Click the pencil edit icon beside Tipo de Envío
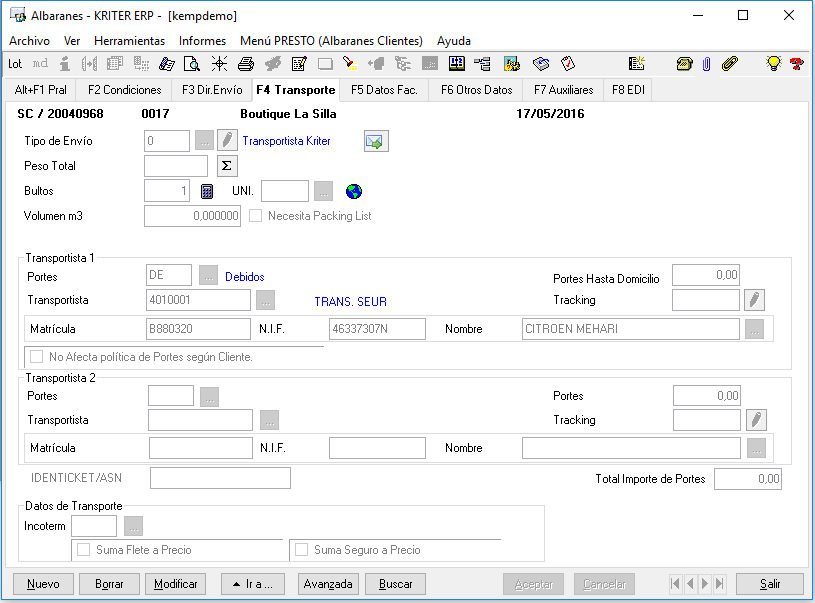 point(227,140)
